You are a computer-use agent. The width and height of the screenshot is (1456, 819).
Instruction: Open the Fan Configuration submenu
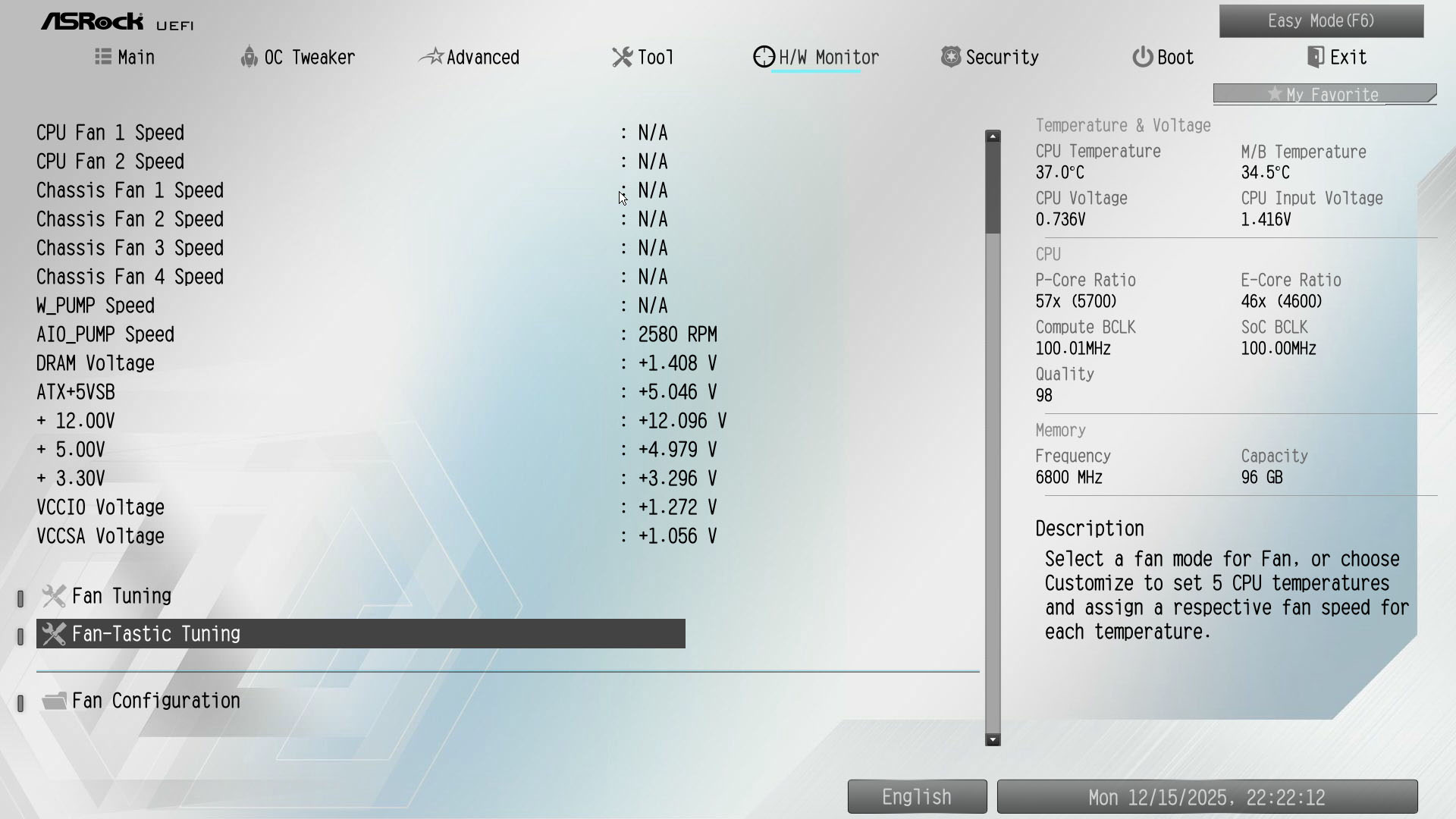(155, 701)
